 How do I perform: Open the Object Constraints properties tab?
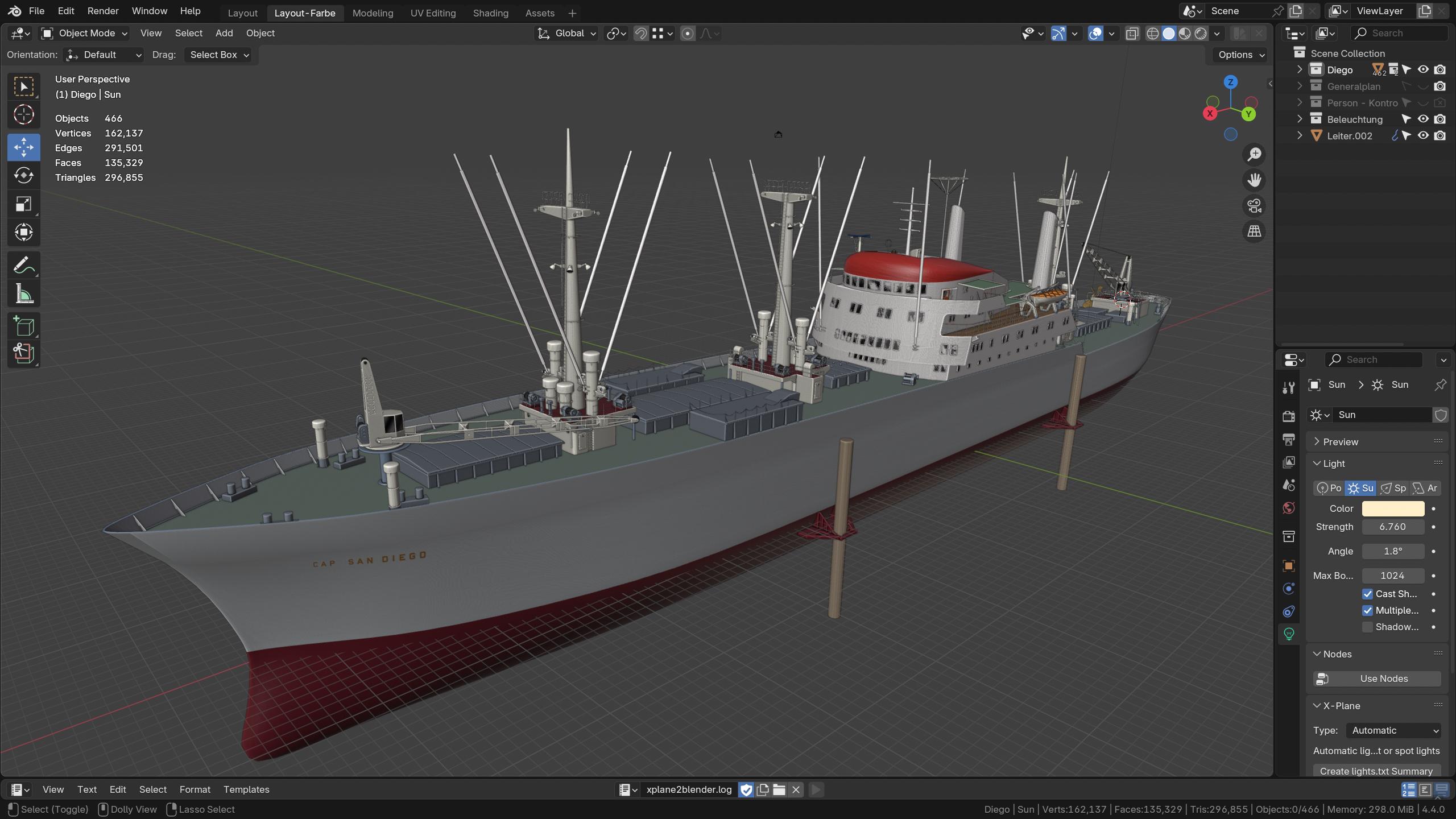tap(1289, 611)
